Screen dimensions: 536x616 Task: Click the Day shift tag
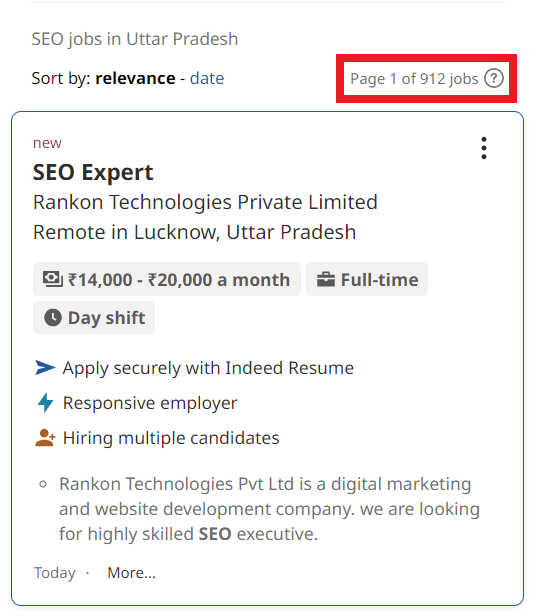pyautogui.click(x=94, y=317)
